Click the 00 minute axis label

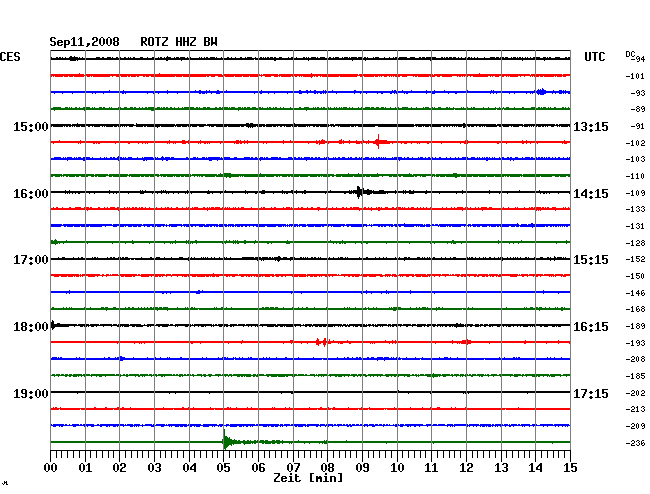pos(51,468)
